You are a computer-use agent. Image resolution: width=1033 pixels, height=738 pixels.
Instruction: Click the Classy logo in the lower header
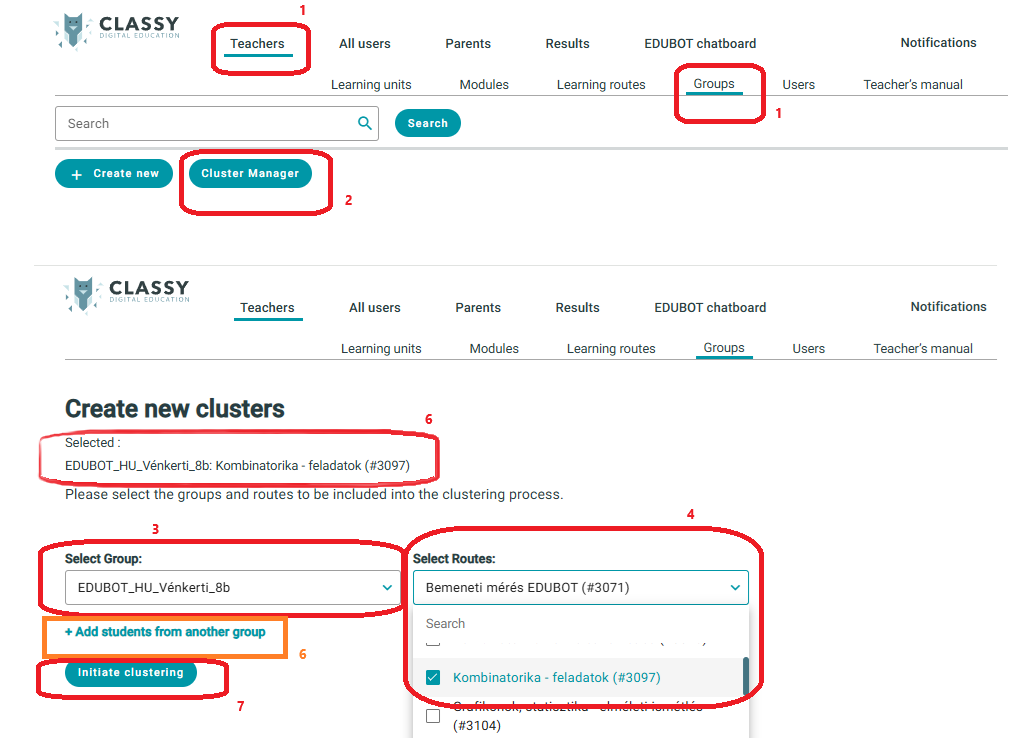click(127, 295)
